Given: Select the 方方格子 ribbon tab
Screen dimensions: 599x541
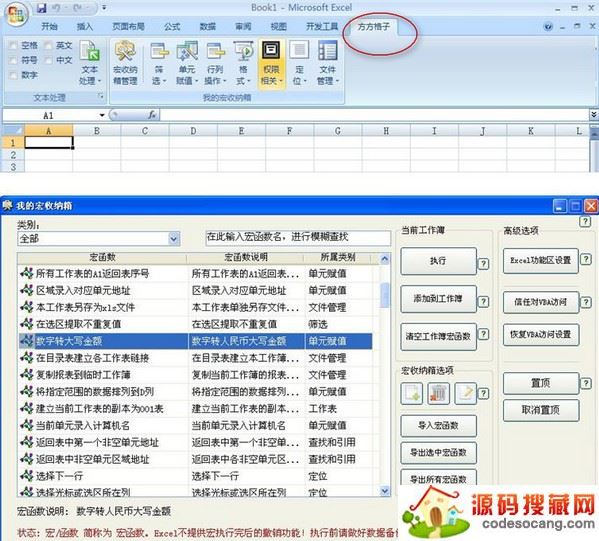Looking at the screenshot, I should click(x=374, y=27).
